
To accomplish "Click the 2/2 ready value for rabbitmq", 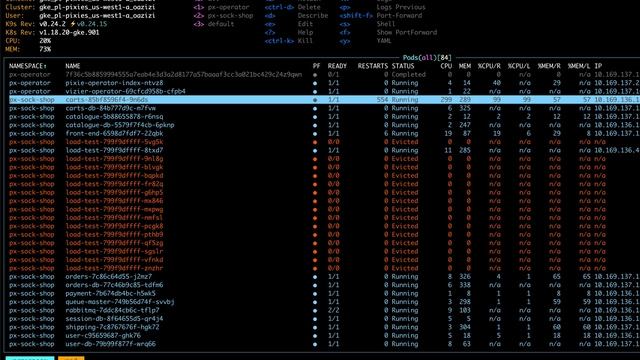I will click(x=333, y=311).
